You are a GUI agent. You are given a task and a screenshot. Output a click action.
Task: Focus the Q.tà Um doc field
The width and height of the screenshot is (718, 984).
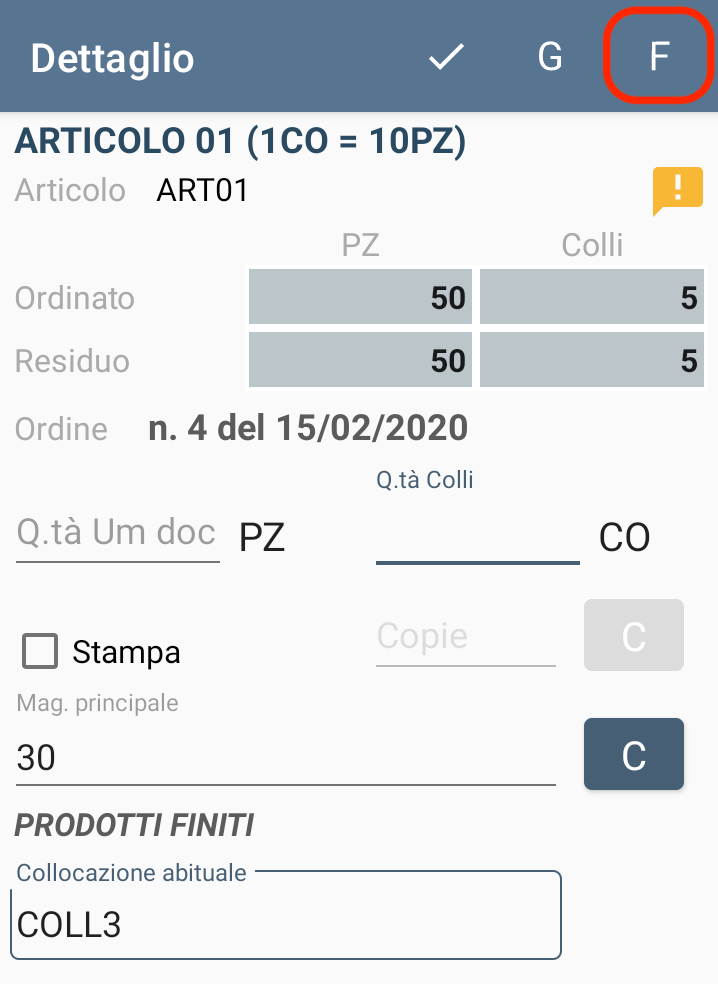117,535
